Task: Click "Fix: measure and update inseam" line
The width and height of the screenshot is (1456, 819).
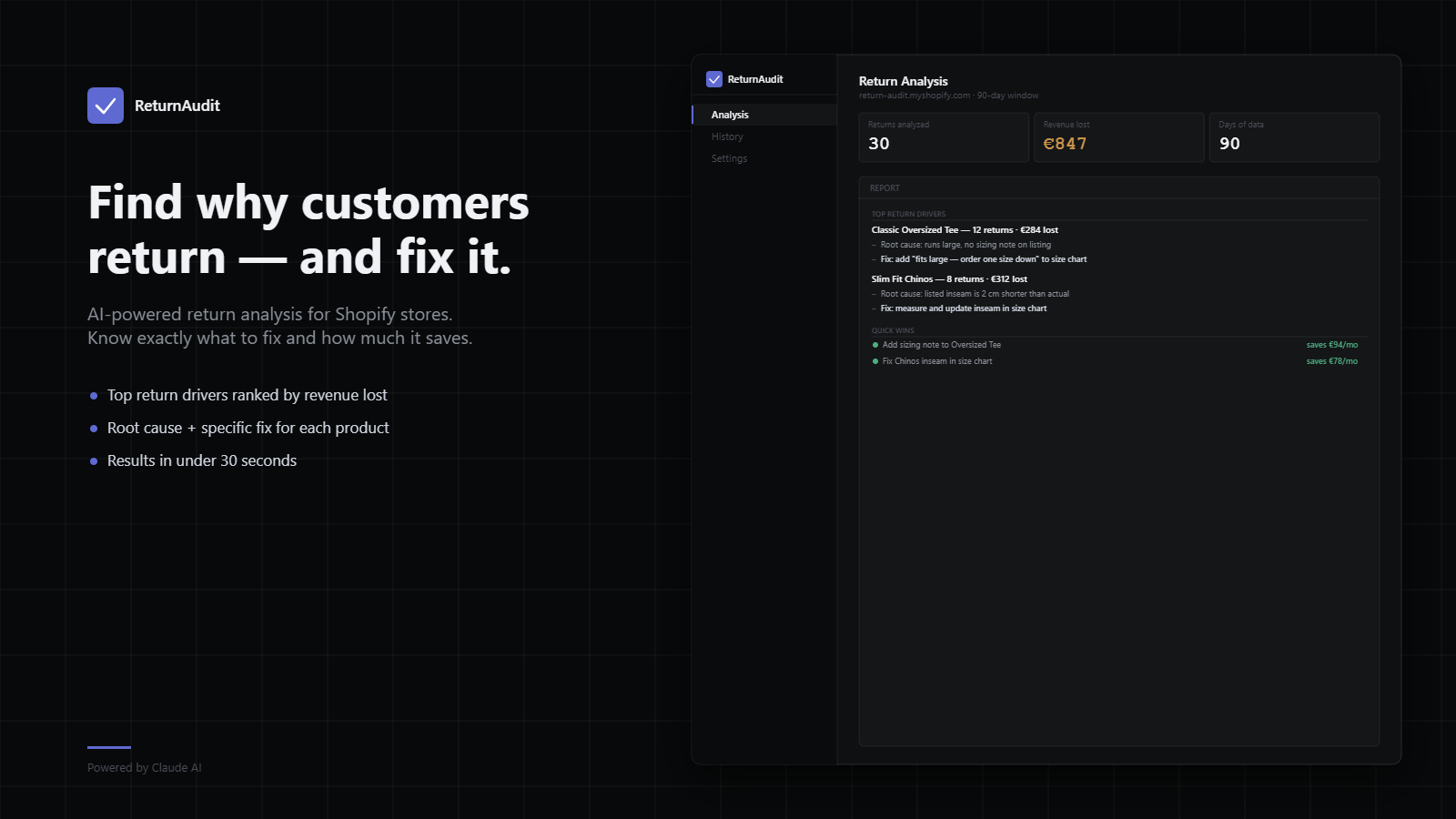Action: (964, 308)
